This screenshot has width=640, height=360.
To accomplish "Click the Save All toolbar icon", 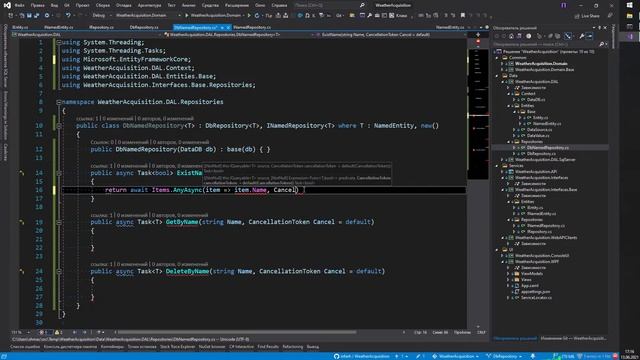I will pos(36,16).
